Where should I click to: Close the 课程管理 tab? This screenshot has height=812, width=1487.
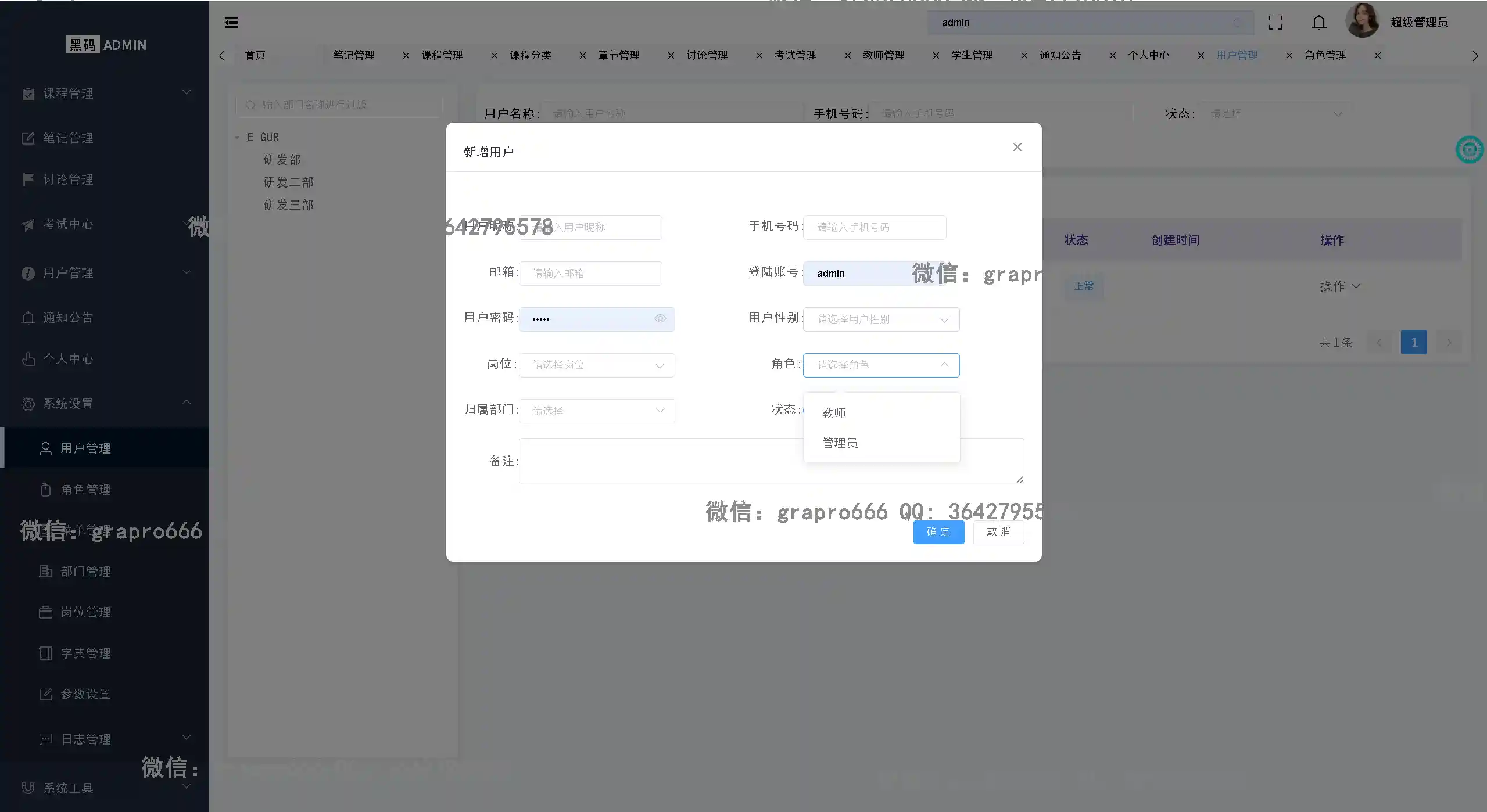(494, 56)
